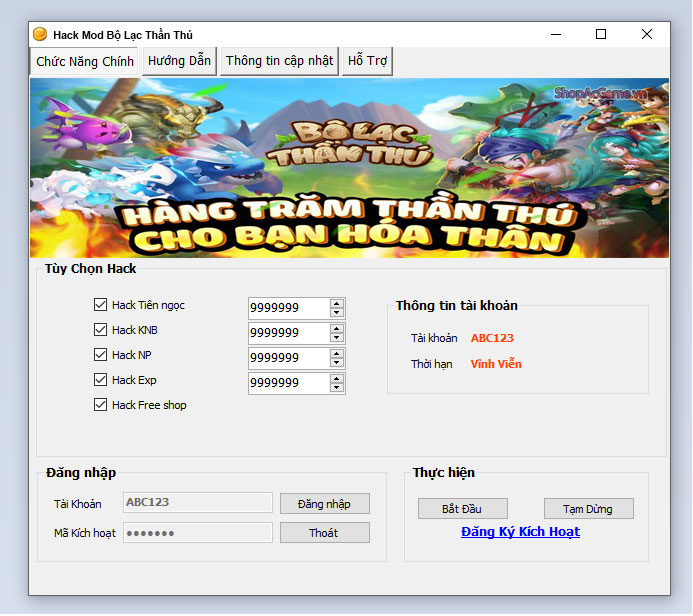
Task: Click the coin app icon in the title bar
Action: coord(40,34)
